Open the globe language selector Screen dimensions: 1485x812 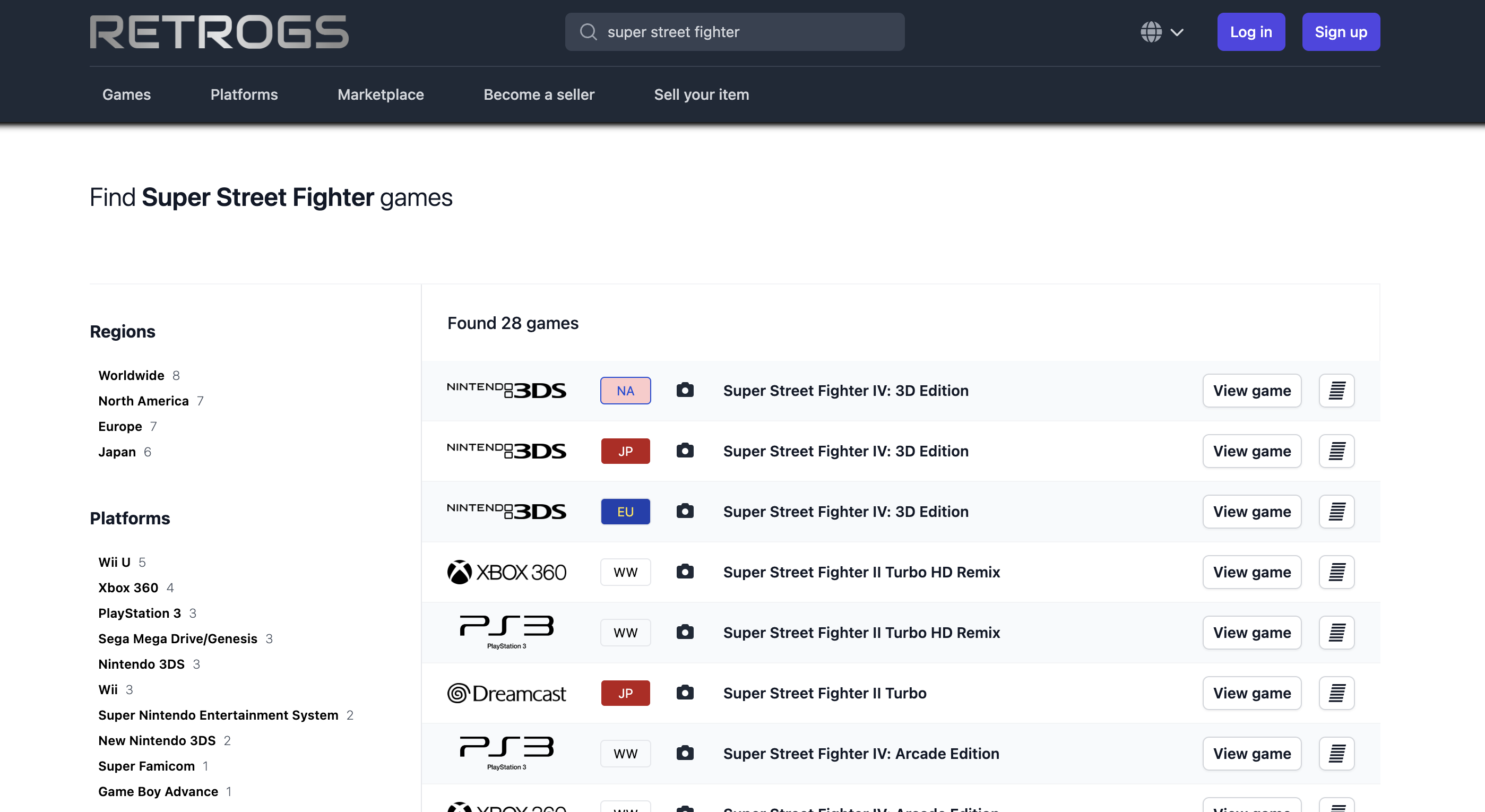coord(1162,32)
